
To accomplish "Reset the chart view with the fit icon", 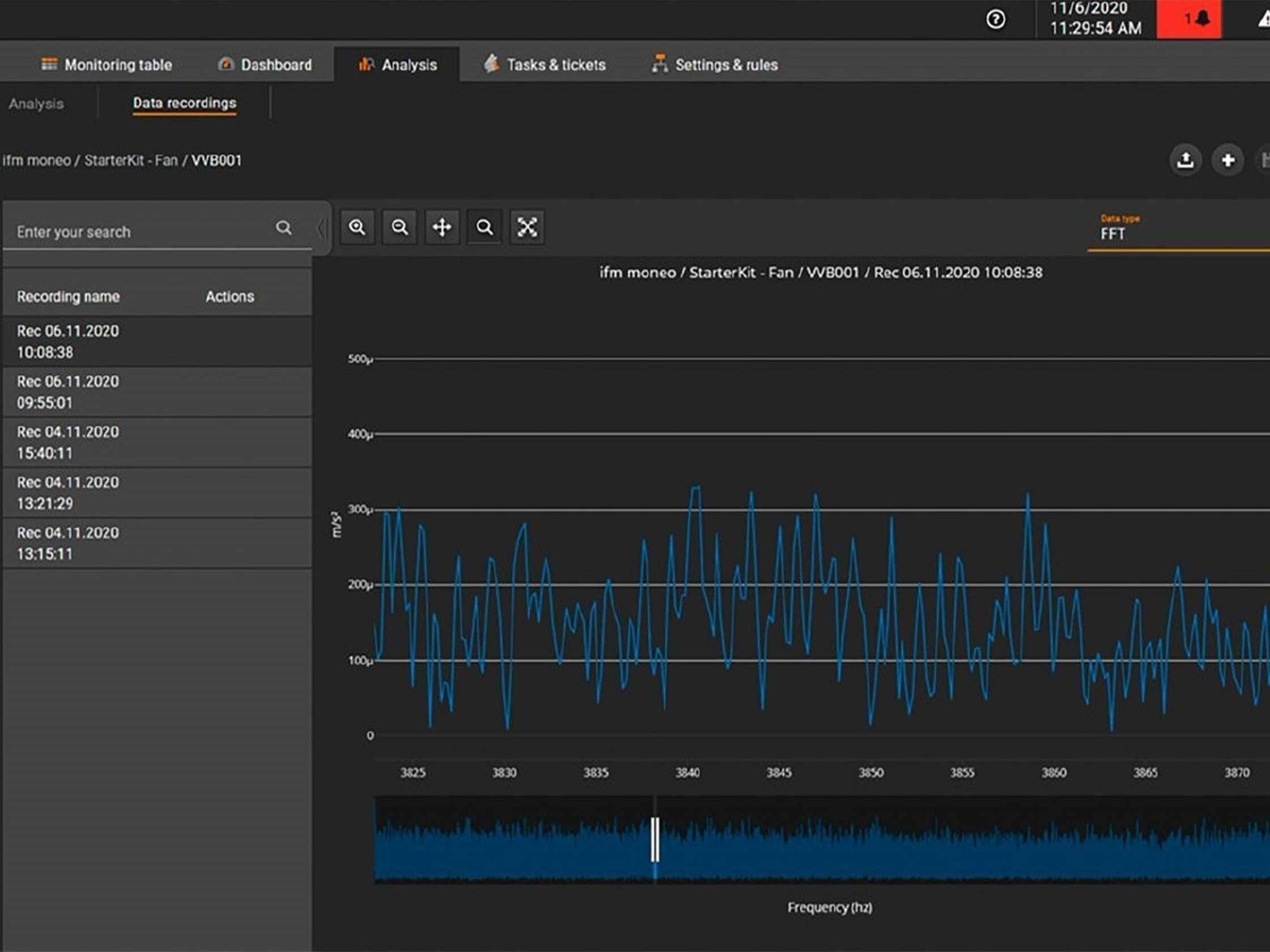I will point(528,227).
